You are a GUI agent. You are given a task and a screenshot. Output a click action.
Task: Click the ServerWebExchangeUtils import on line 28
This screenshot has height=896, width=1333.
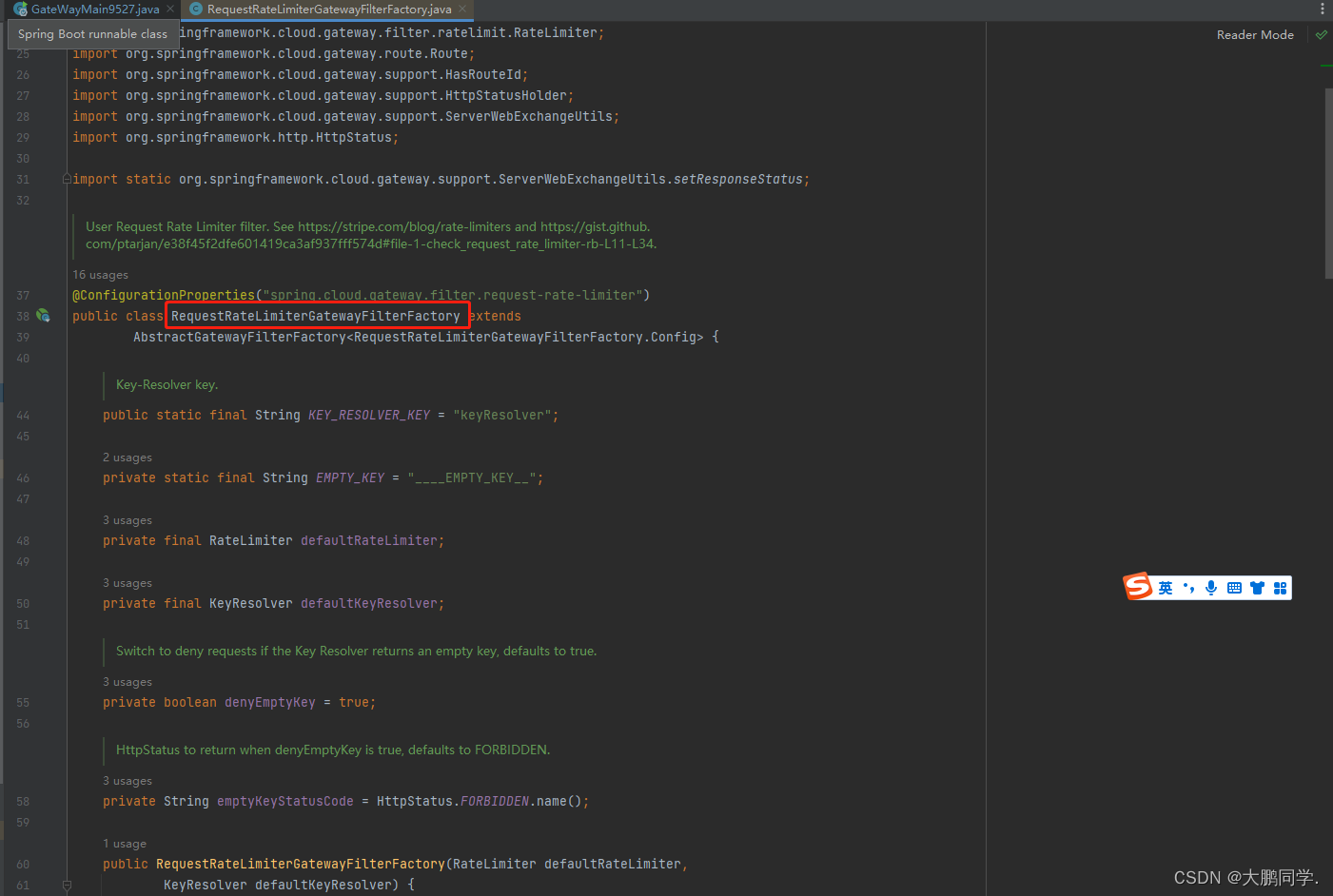[529, 116]
